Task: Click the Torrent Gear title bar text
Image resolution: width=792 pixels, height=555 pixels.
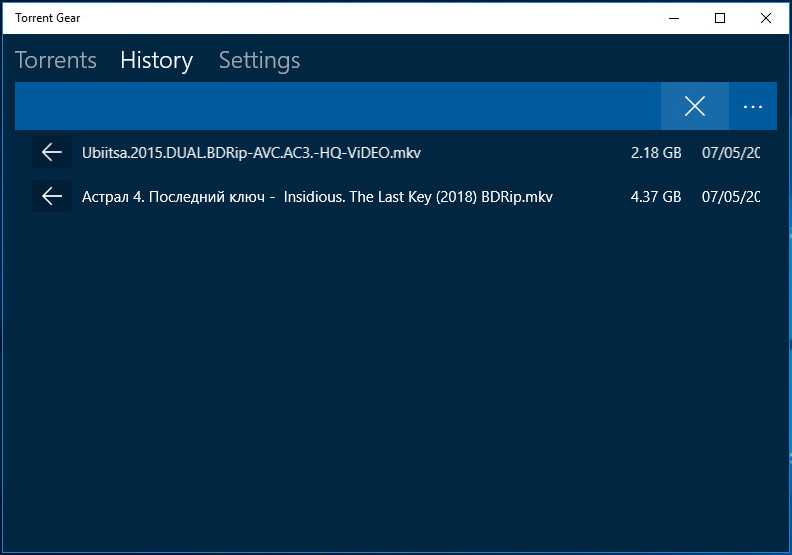Action: coord(47,17)
